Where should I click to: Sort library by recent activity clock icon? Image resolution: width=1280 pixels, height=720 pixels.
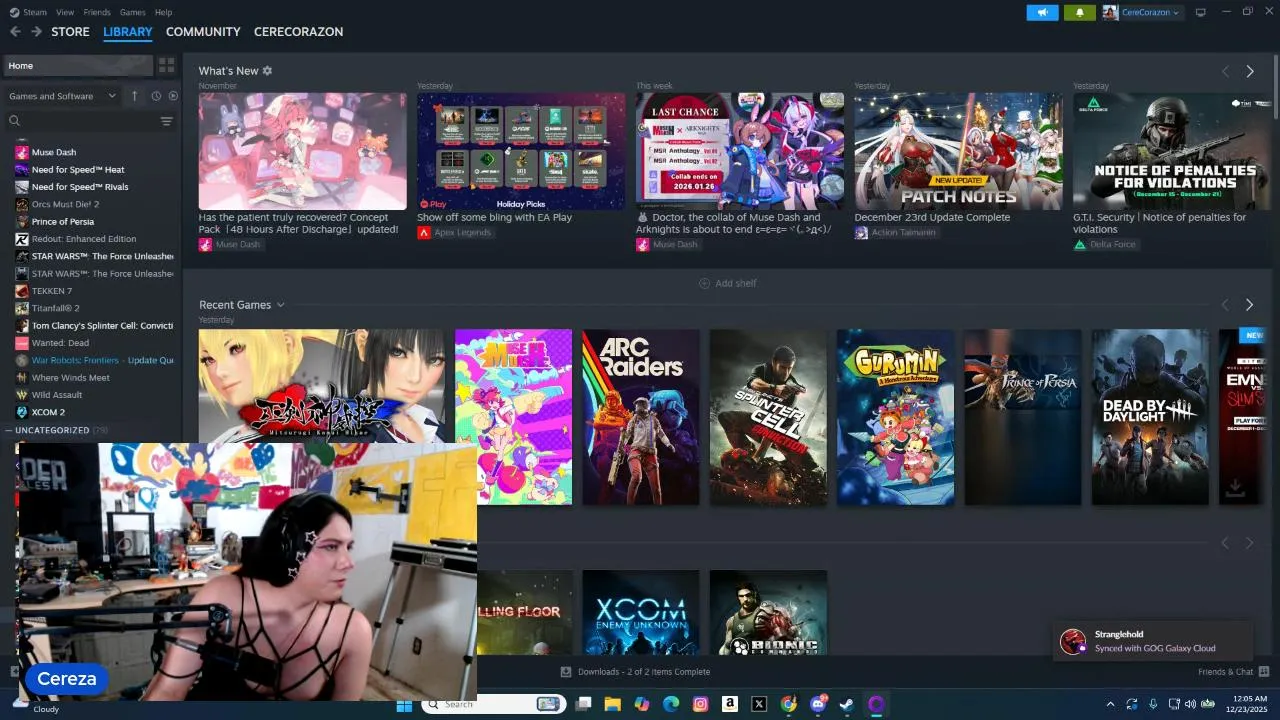pyautogui.click(x=156, y=96)
